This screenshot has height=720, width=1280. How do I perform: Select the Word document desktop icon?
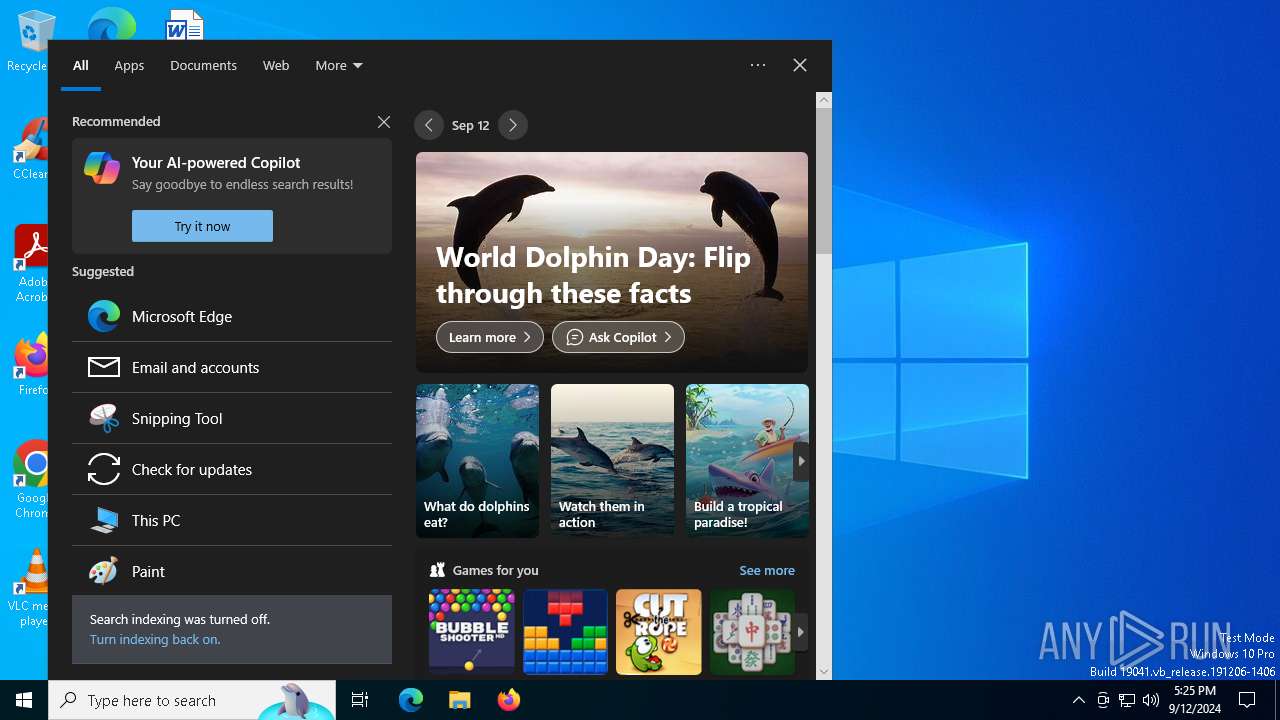pyautogui.click(x=185, y=24)
